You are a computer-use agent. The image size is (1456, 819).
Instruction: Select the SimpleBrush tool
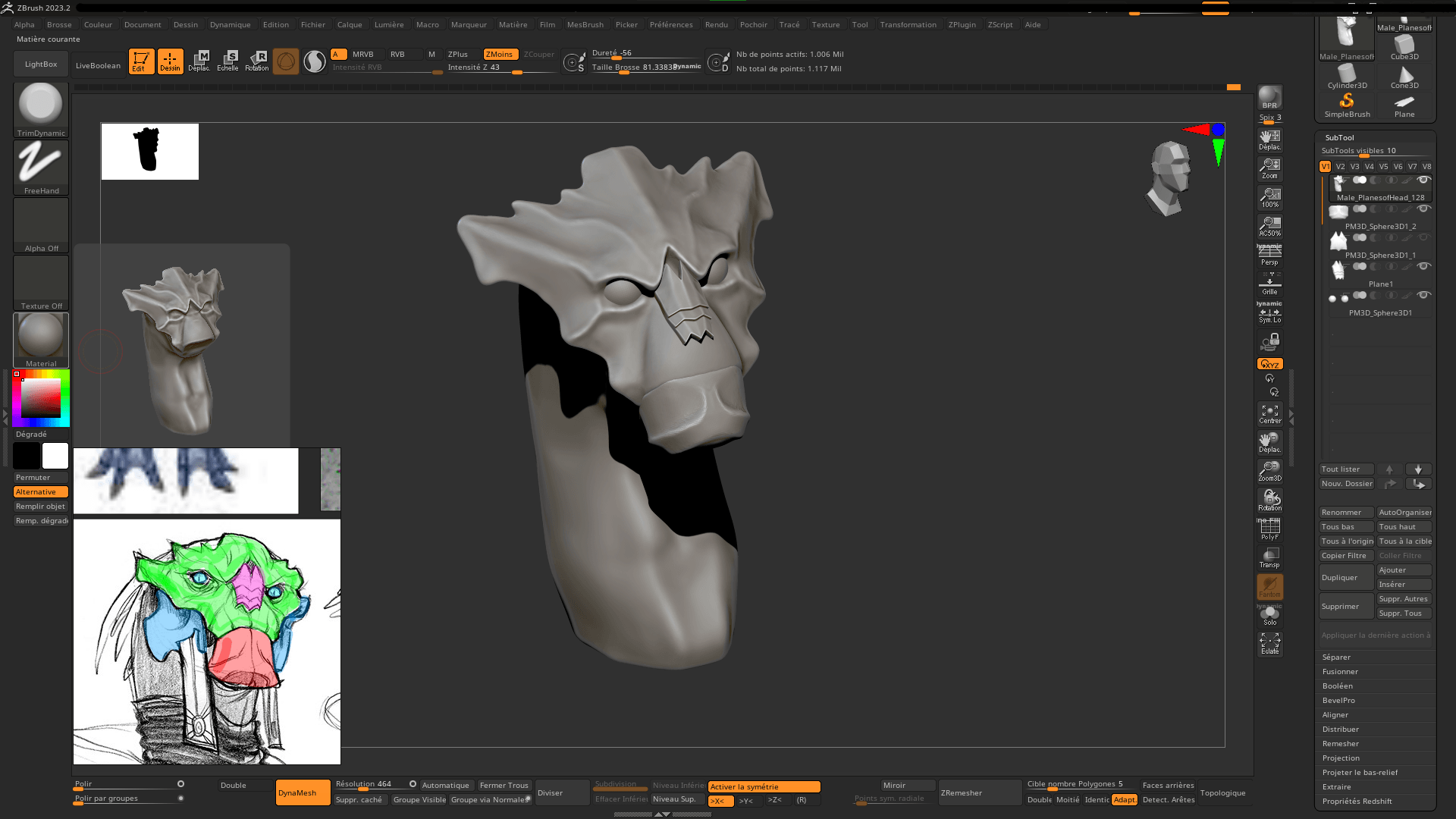pyautogui.click(x=1347, y=105)
